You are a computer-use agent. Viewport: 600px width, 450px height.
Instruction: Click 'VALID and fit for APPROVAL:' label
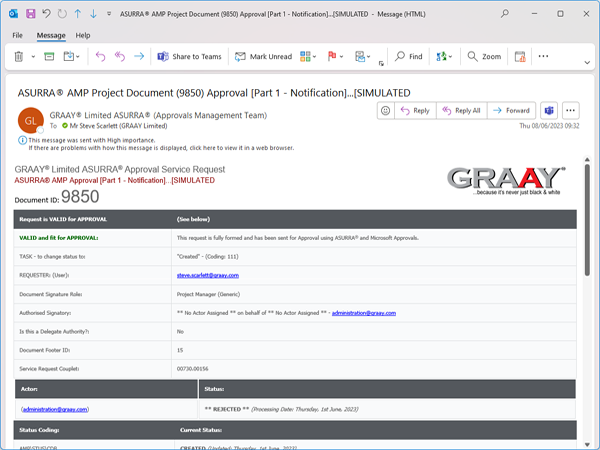(x=59, y=238)
